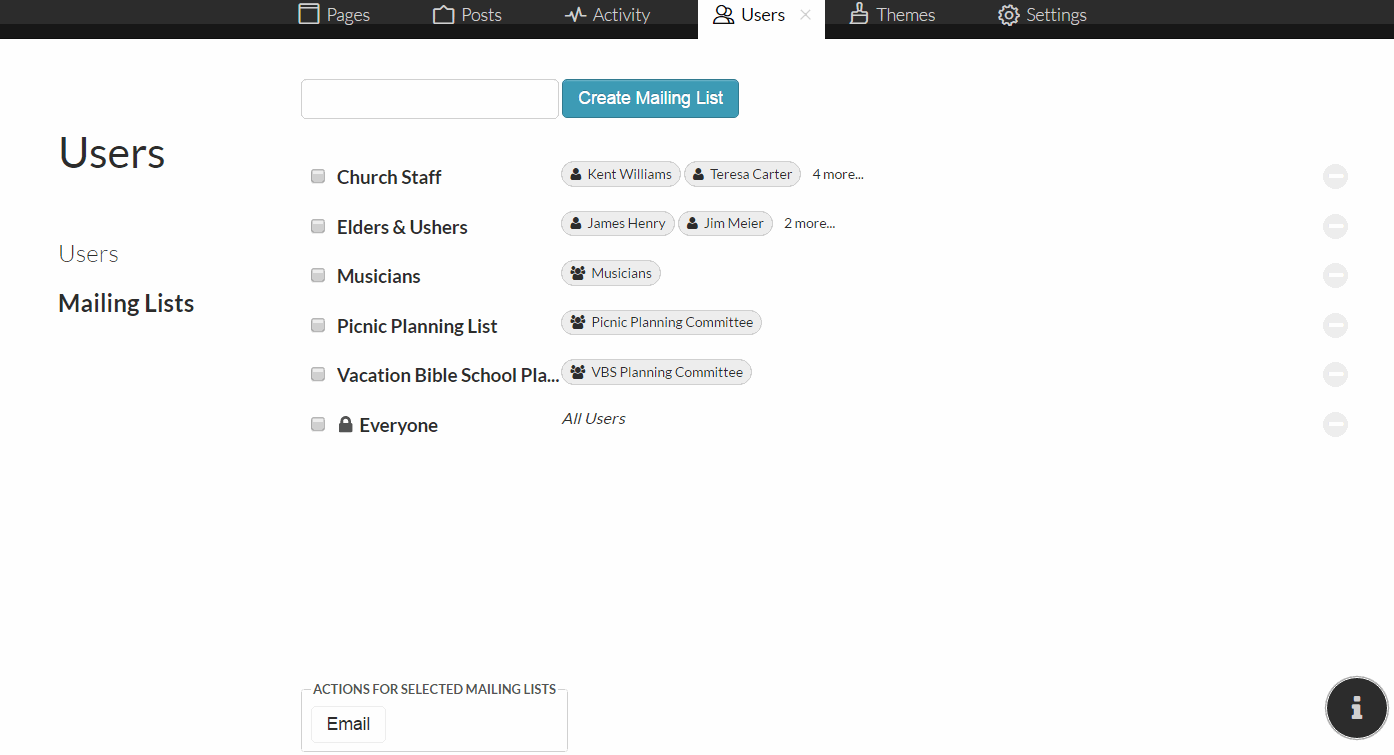Click the Themes paintbrush icon

pos(857,14)
